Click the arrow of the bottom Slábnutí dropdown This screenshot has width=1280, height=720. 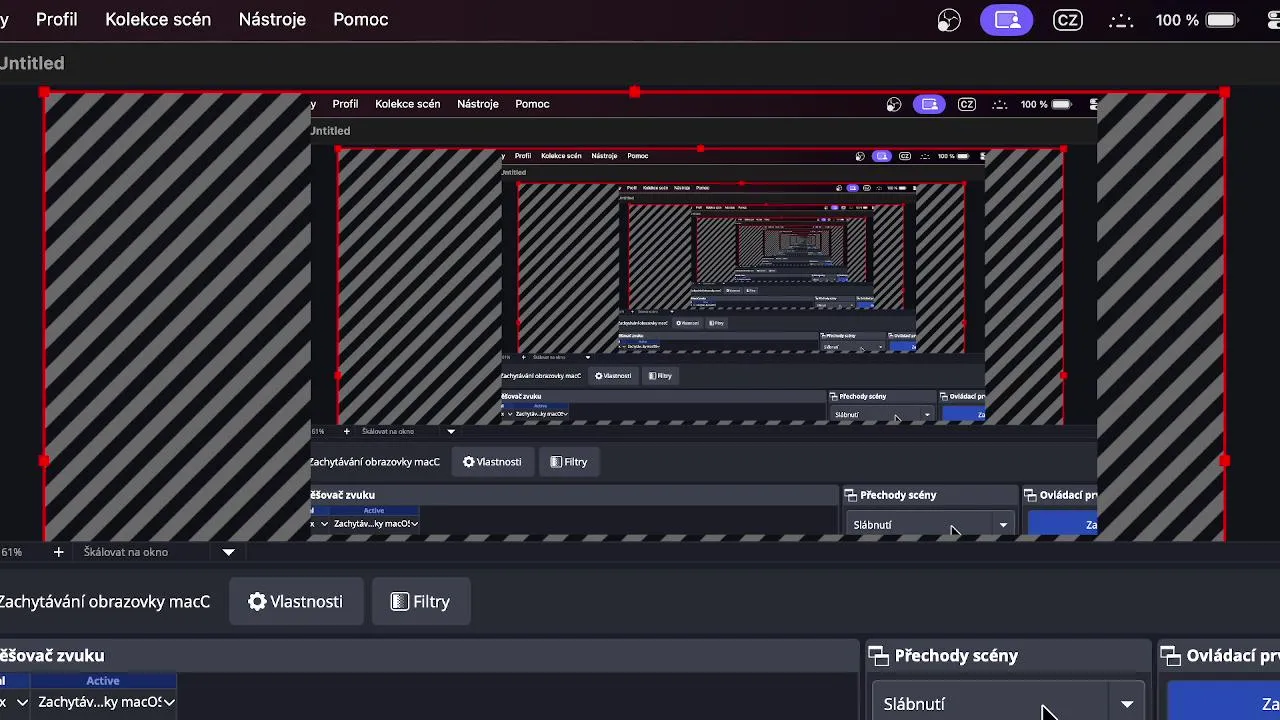1127,704
